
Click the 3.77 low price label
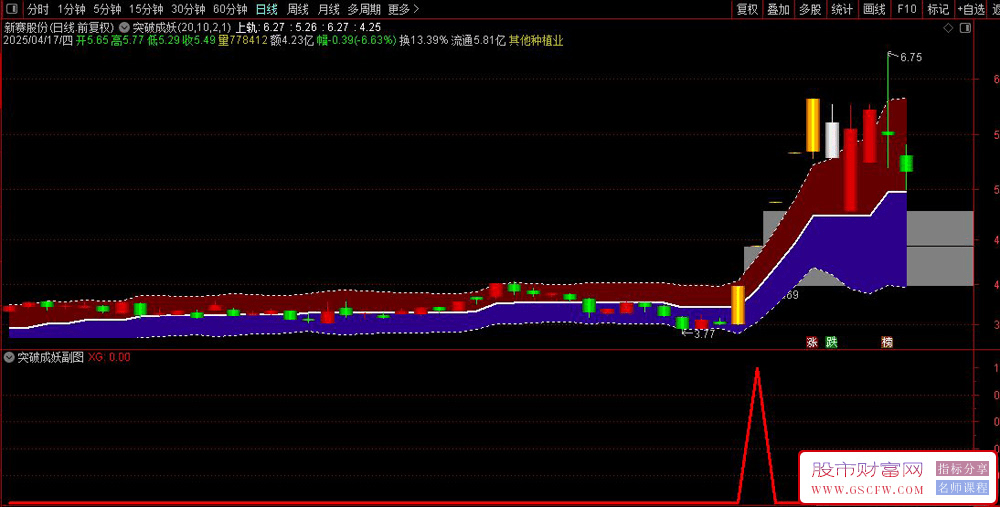point(704,334)
